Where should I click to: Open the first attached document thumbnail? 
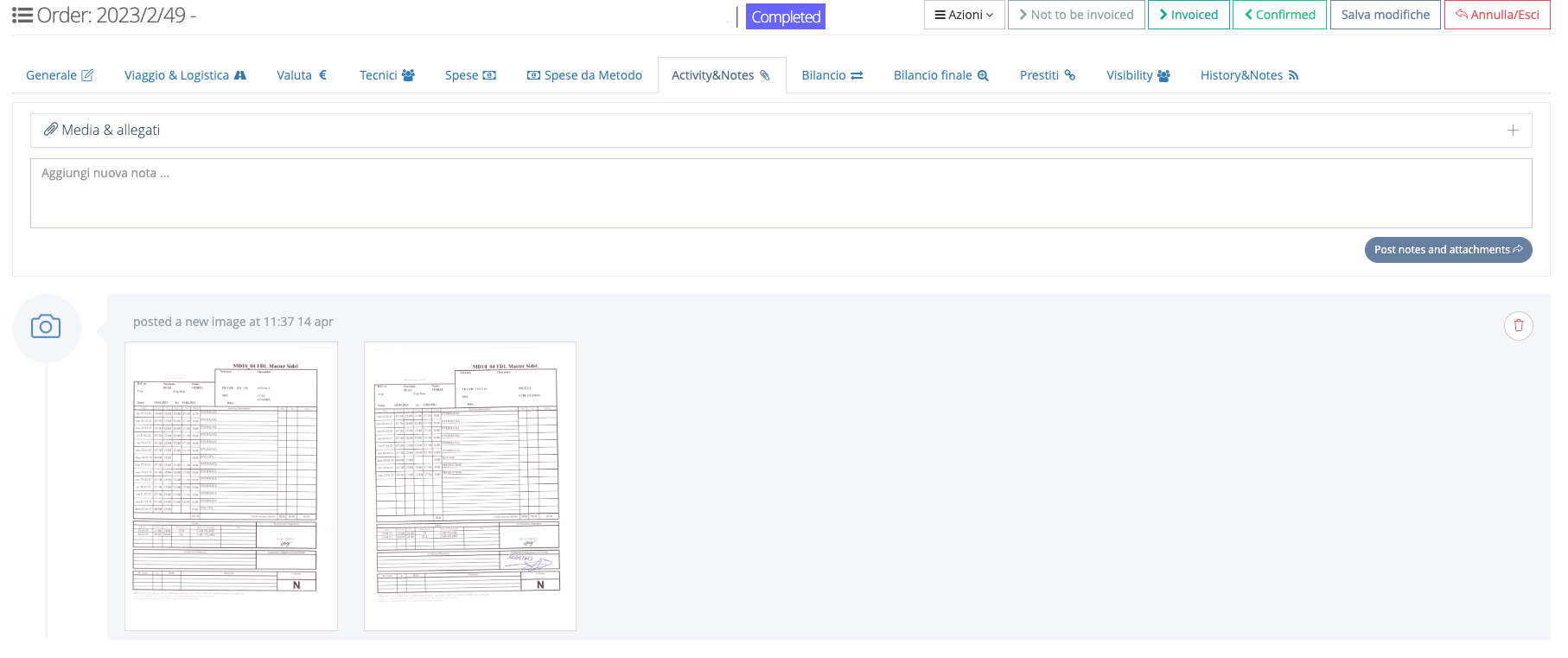coord(231,486)
